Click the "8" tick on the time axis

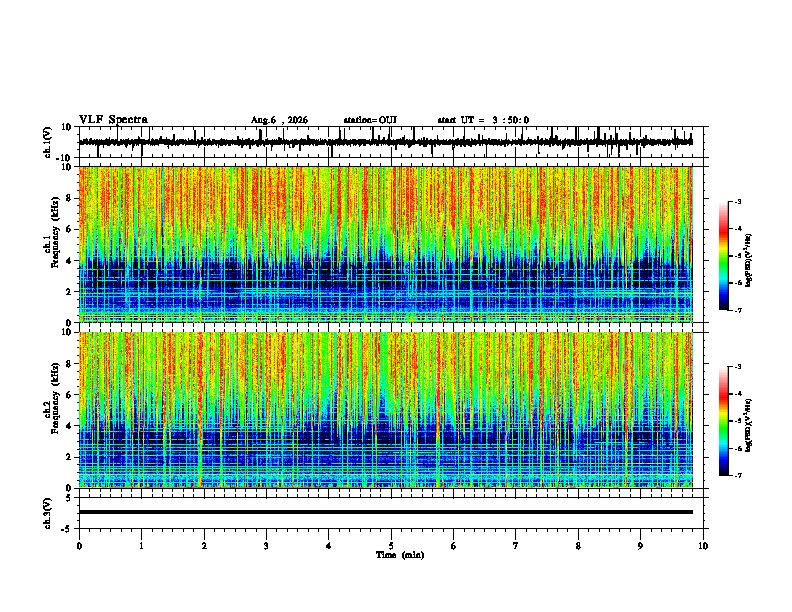[578, 546]
